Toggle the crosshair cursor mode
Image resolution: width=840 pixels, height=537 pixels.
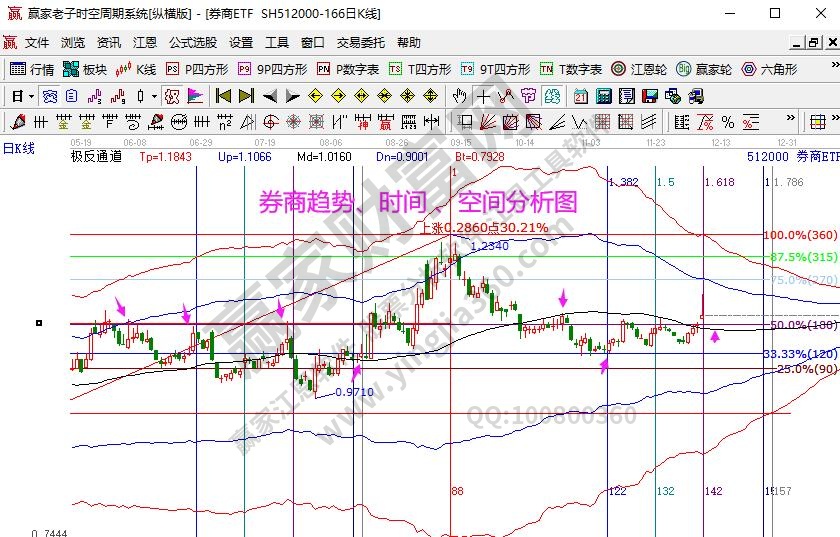(483, 96)
